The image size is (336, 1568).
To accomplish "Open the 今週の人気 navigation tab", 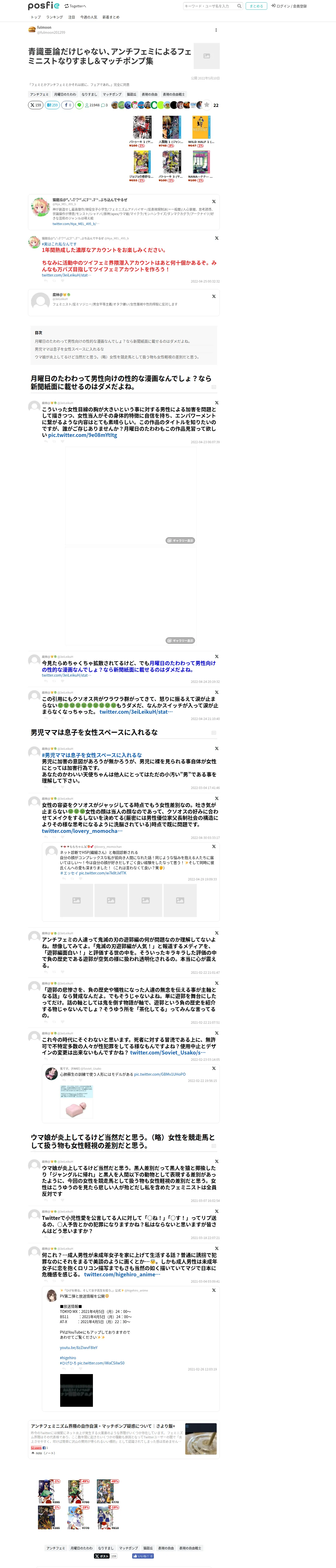I will tap(88, 17).
